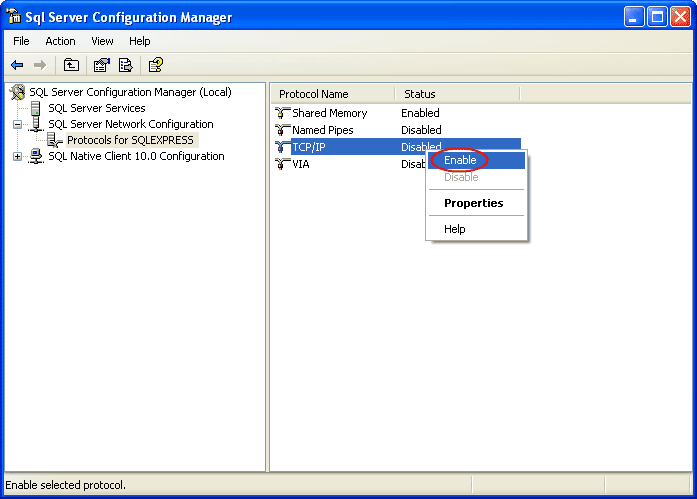697x499 pixels.
Task: Select SQL Server Services in the tree
Action: point(96,108)
